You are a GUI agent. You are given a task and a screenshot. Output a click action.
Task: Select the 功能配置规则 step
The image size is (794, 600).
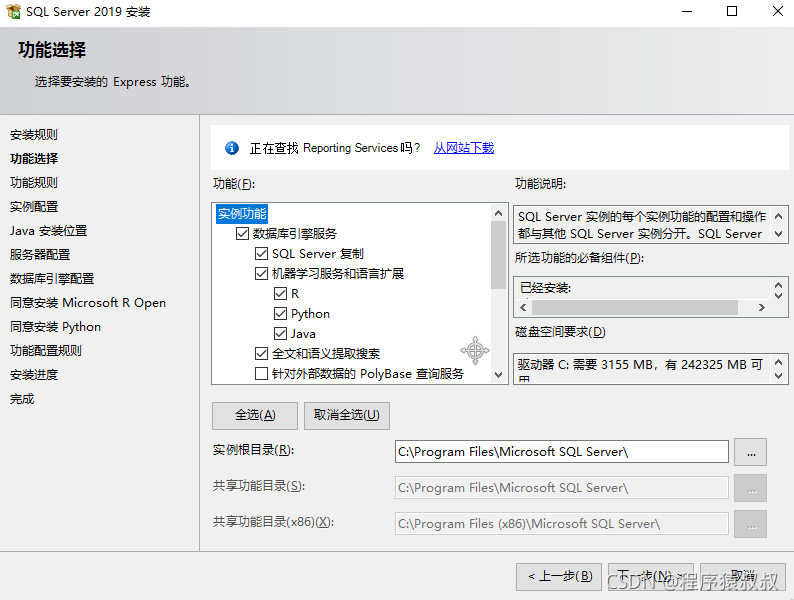(46, 350)
